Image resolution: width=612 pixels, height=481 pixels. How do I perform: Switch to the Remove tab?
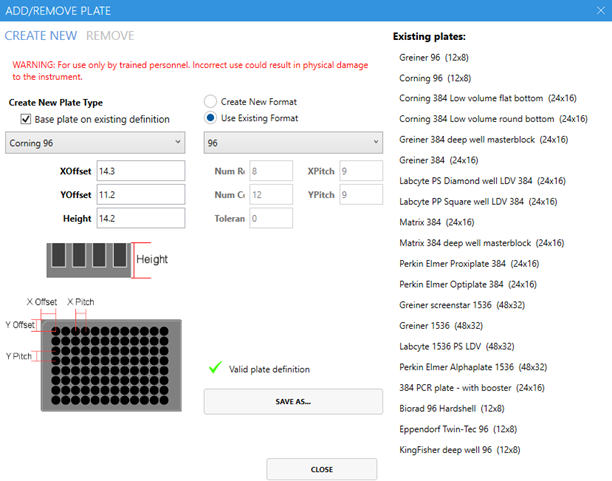pos(110,36)
